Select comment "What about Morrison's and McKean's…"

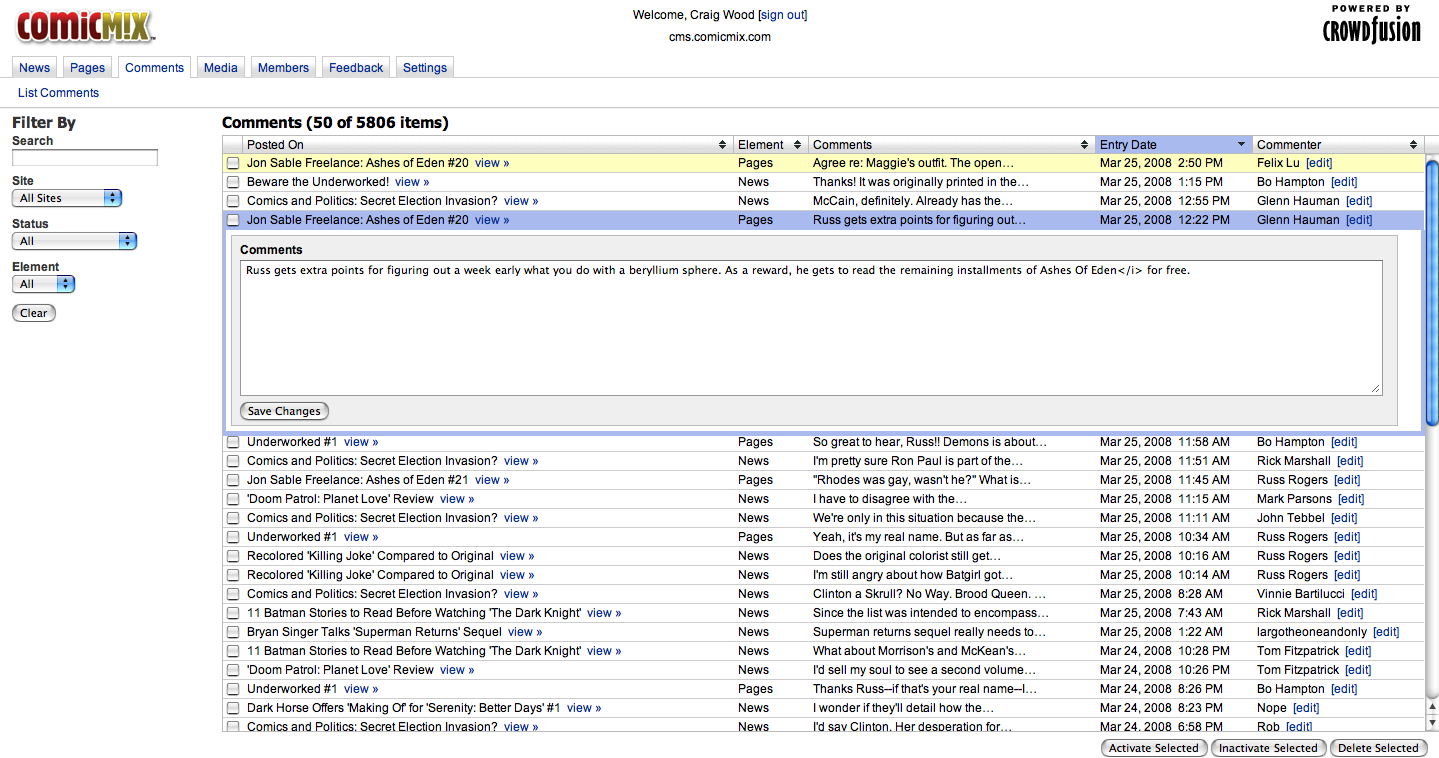[x=922, y=651]
